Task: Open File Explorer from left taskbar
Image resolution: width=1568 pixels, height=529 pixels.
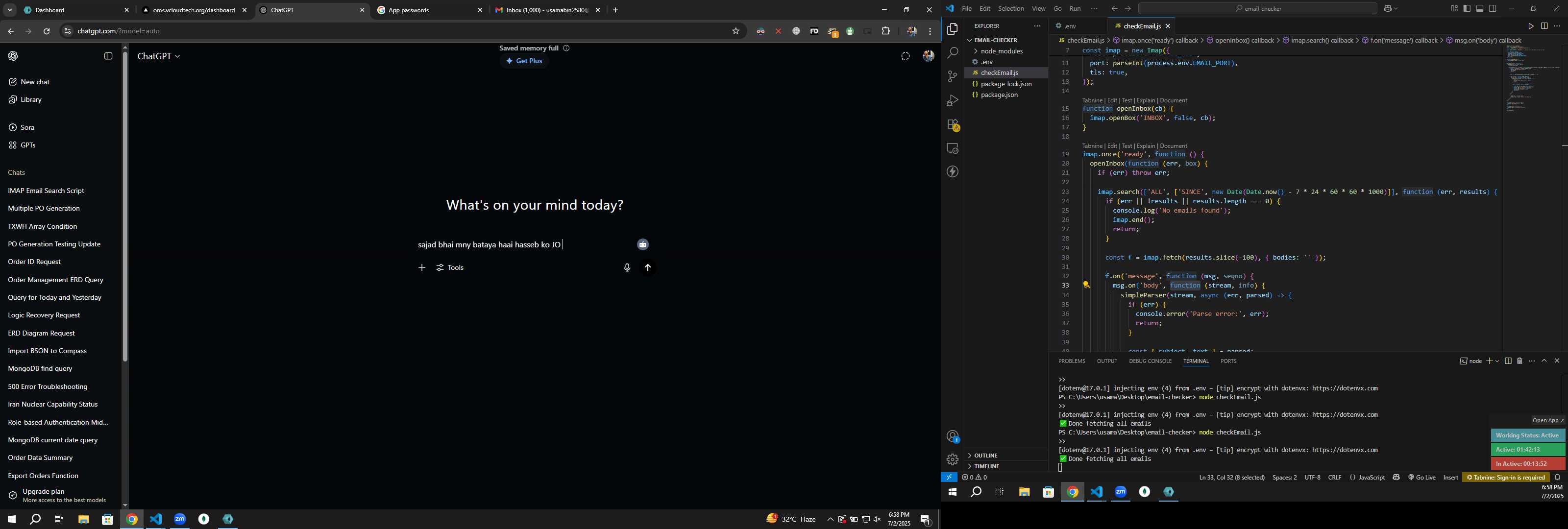Action: (x=83, y=519)
